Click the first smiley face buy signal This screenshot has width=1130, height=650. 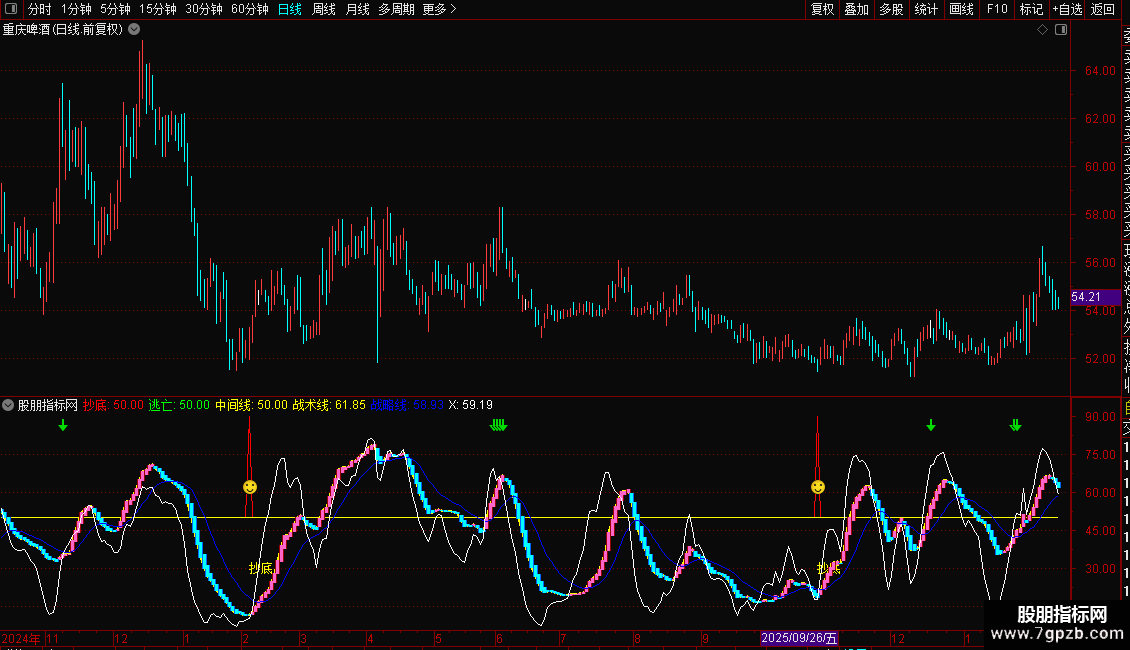click(x=250, y=487)
